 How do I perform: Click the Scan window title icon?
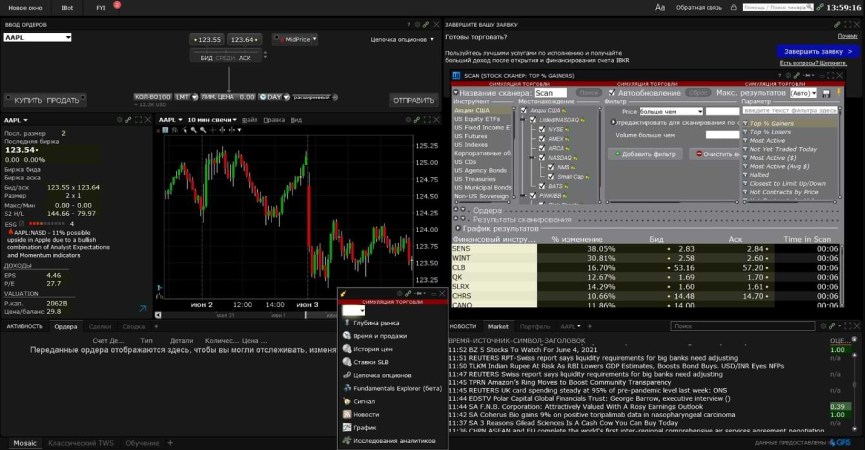click(456, 76)
